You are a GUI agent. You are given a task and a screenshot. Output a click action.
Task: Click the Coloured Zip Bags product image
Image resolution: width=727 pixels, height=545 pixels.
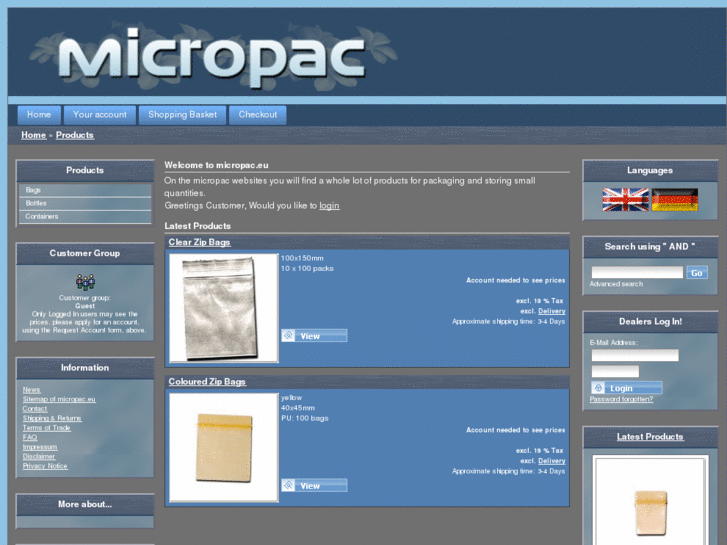(x=224, y=448)
